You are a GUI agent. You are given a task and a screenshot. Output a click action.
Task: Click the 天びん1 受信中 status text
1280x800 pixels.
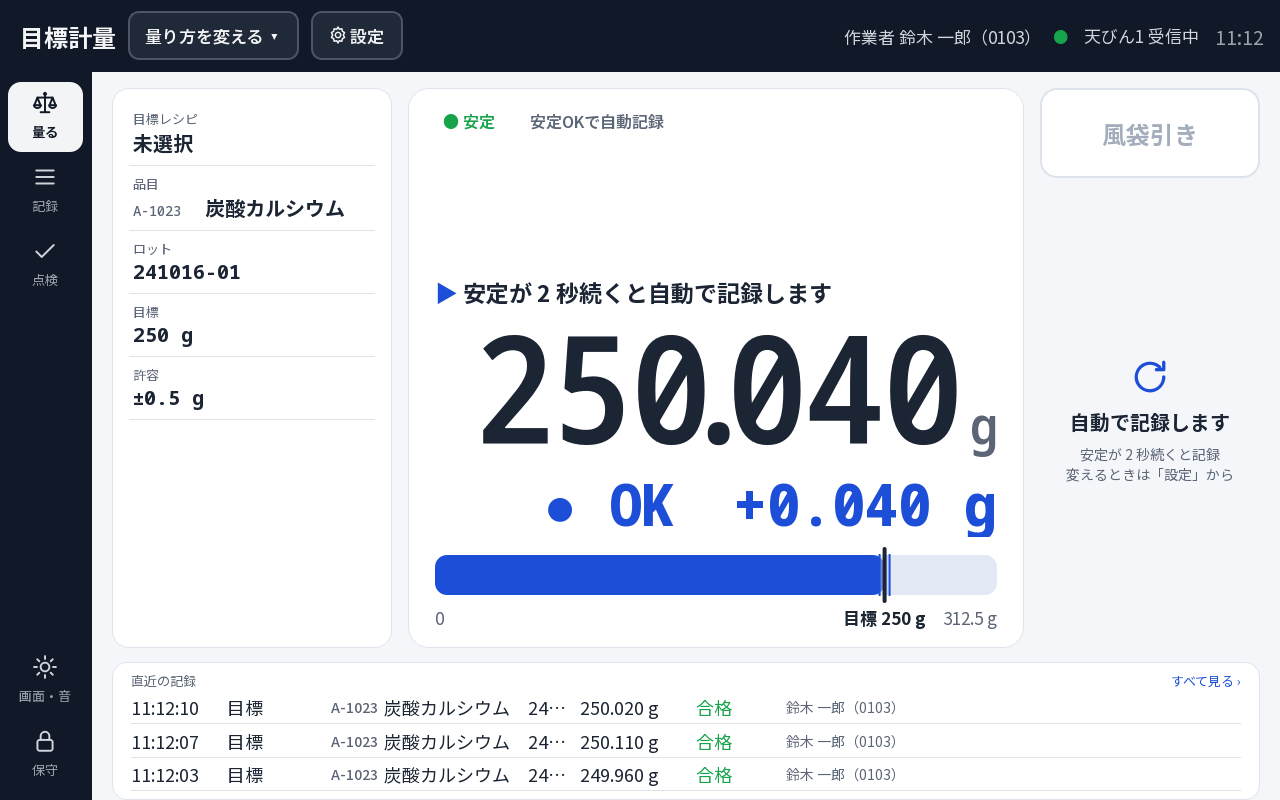click(x=1141, y=37)
